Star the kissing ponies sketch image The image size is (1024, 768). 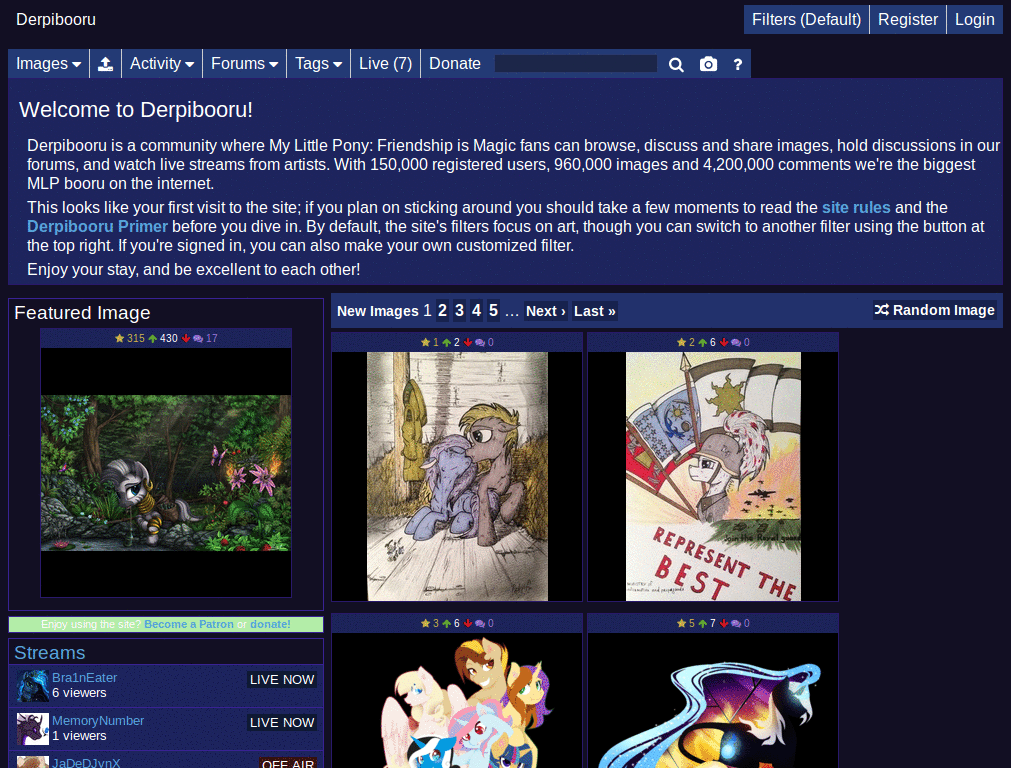(430, 342)
